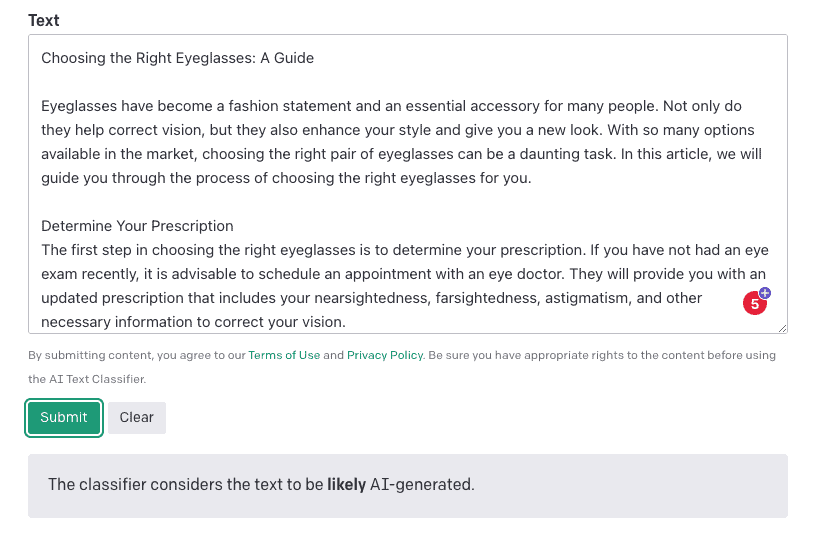Click "AI Text Classifier" in the disclaimer
Screen dimensions: 821x546
(88, 379)
